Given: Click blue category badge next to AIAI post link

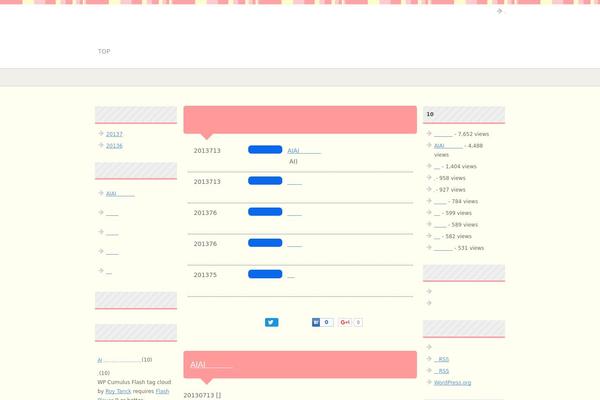Looking at the screenshot, I should (x=265, y=150).
